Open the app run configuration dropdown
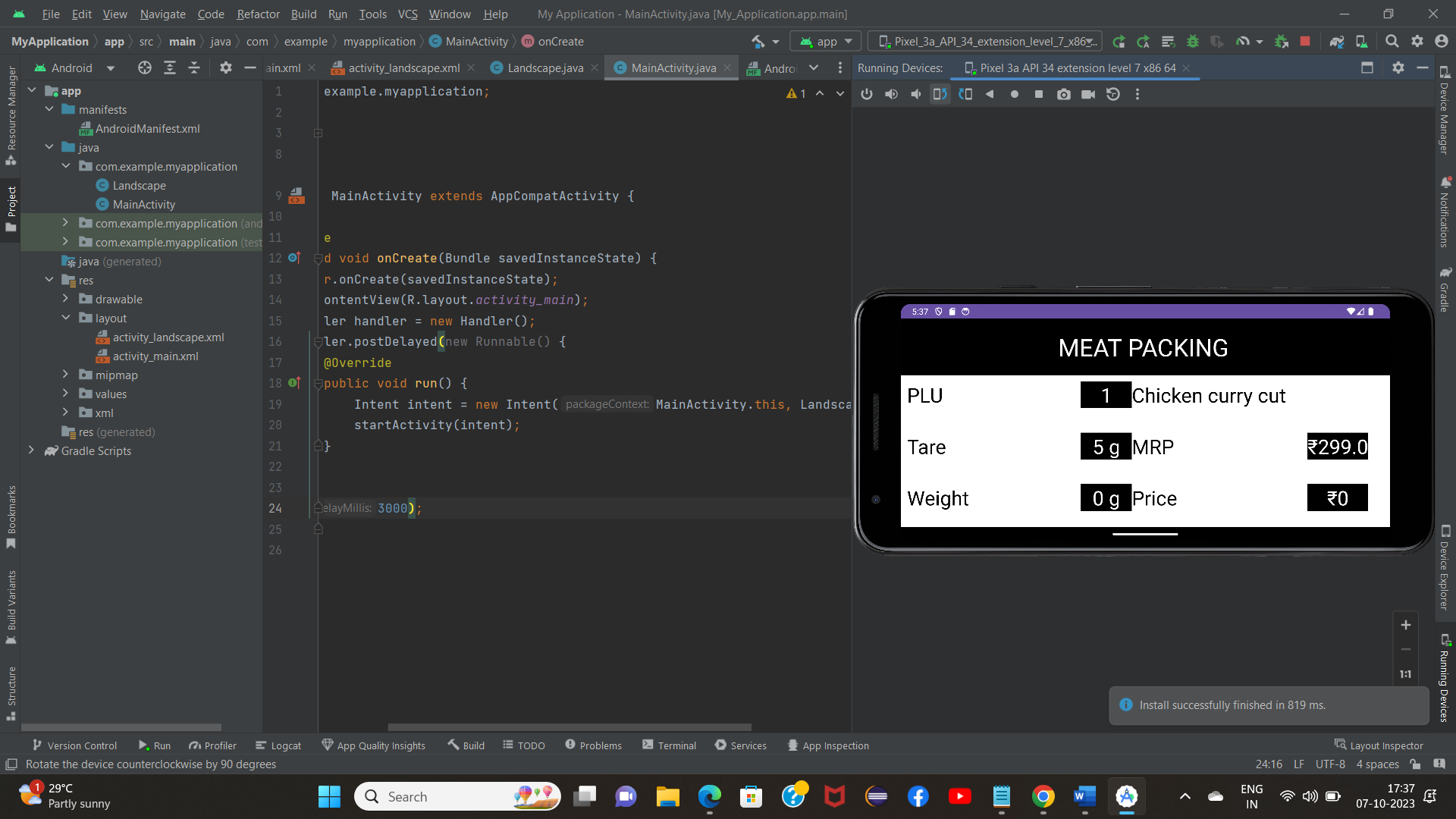Image resolution: width=1456 pixels, height=819 pixels. tap(825, 41)
